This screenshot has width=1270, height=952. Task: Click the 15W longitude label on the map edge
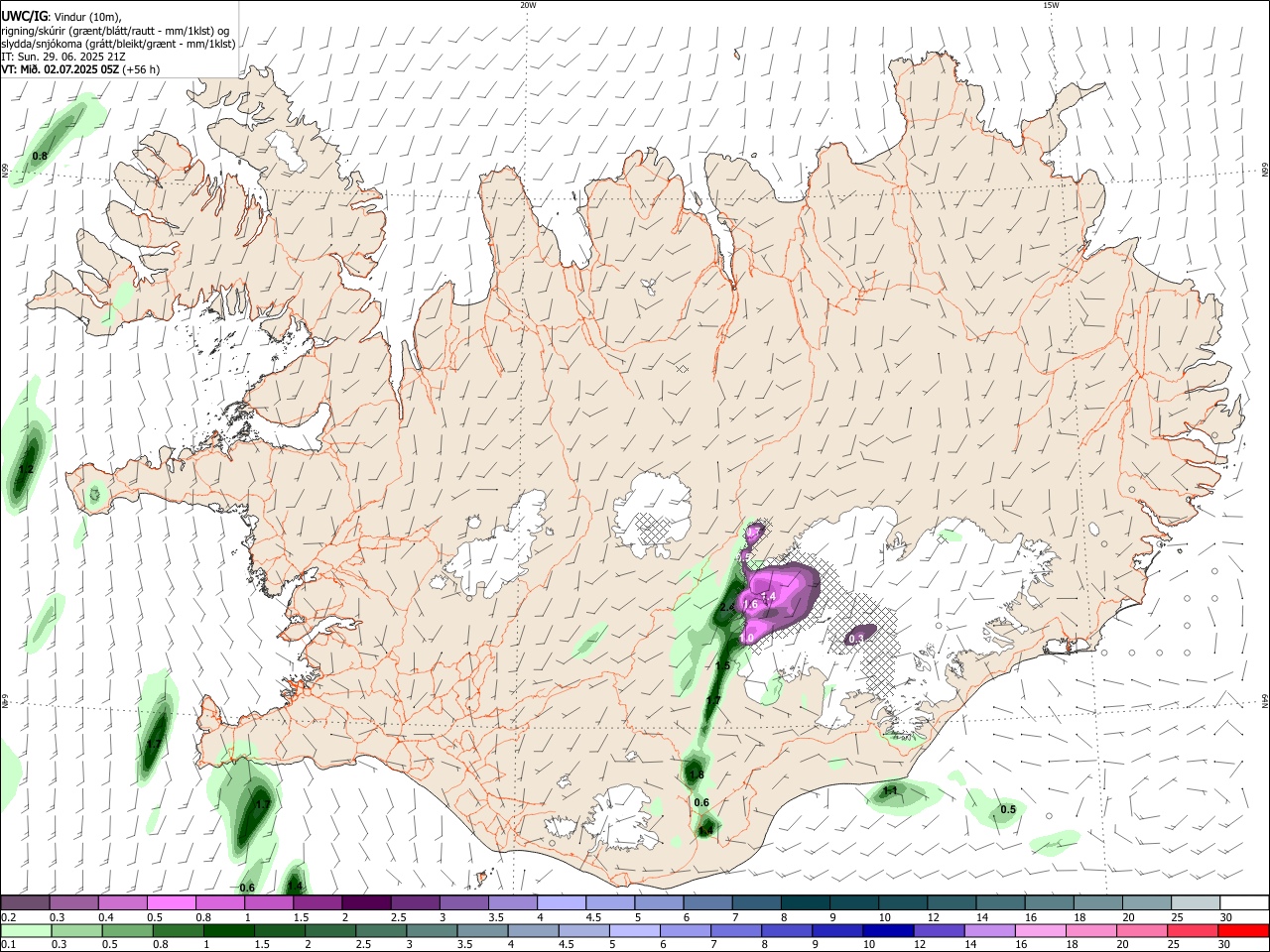tap(1051, 4)
